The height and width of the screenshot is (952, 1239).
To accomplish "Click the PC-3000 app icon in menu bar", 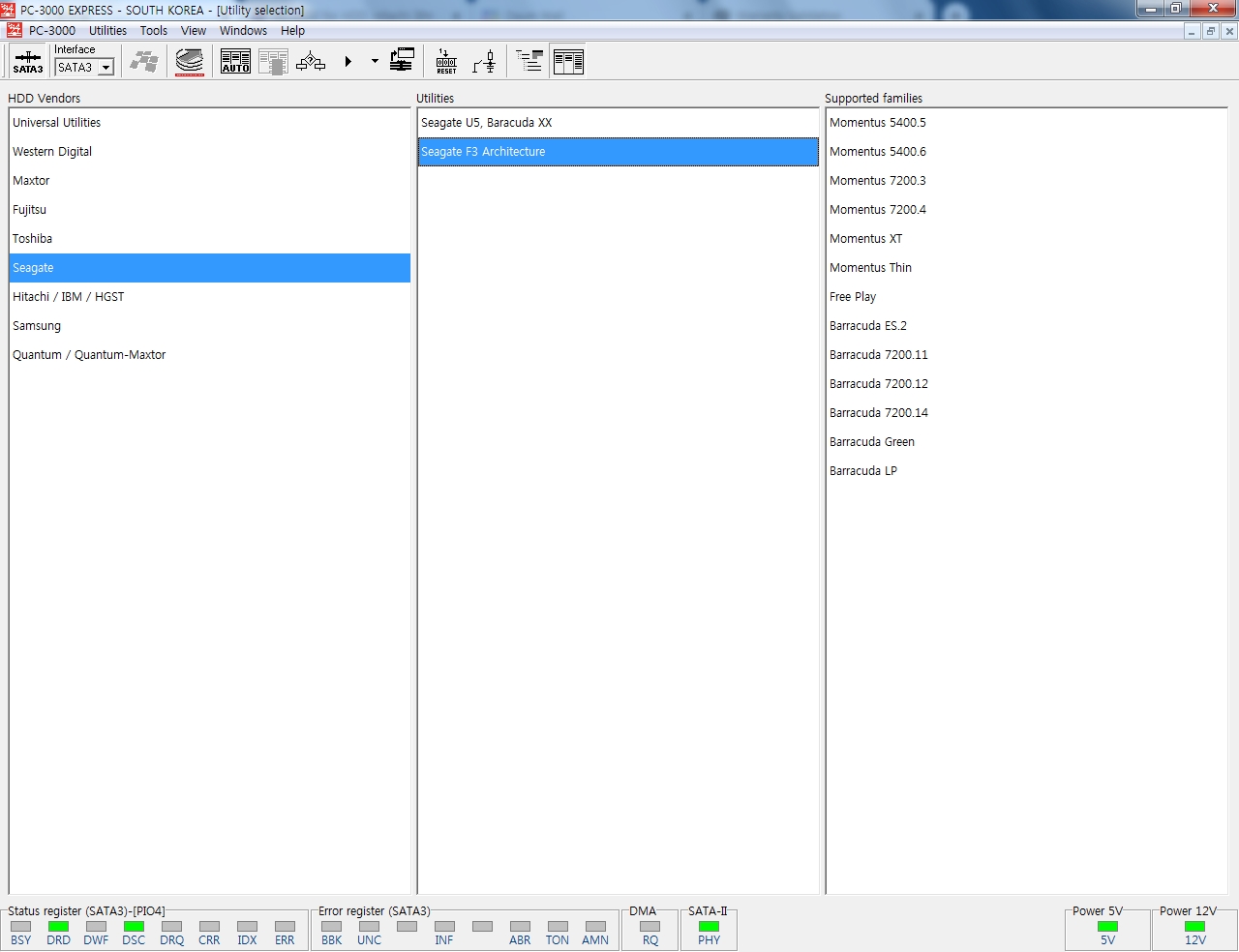I will pos(14,30).
